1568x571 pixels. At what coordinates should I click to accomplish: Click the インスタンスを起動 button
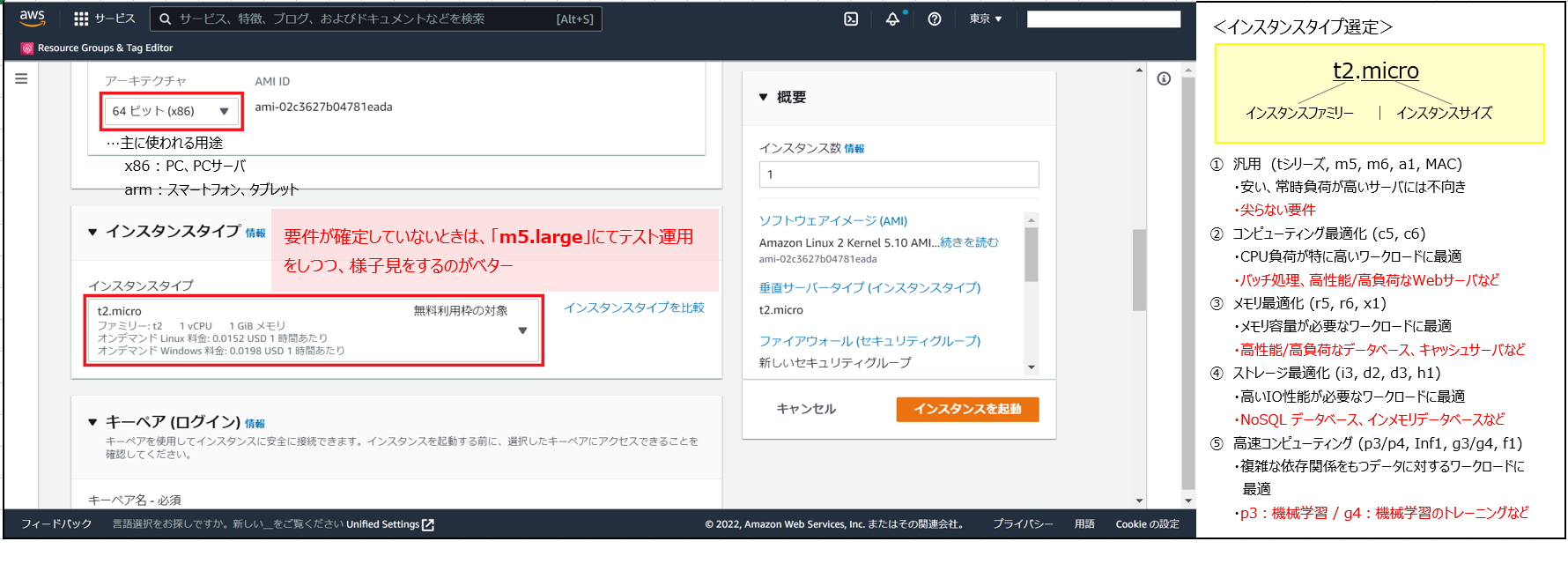[967, 409]
